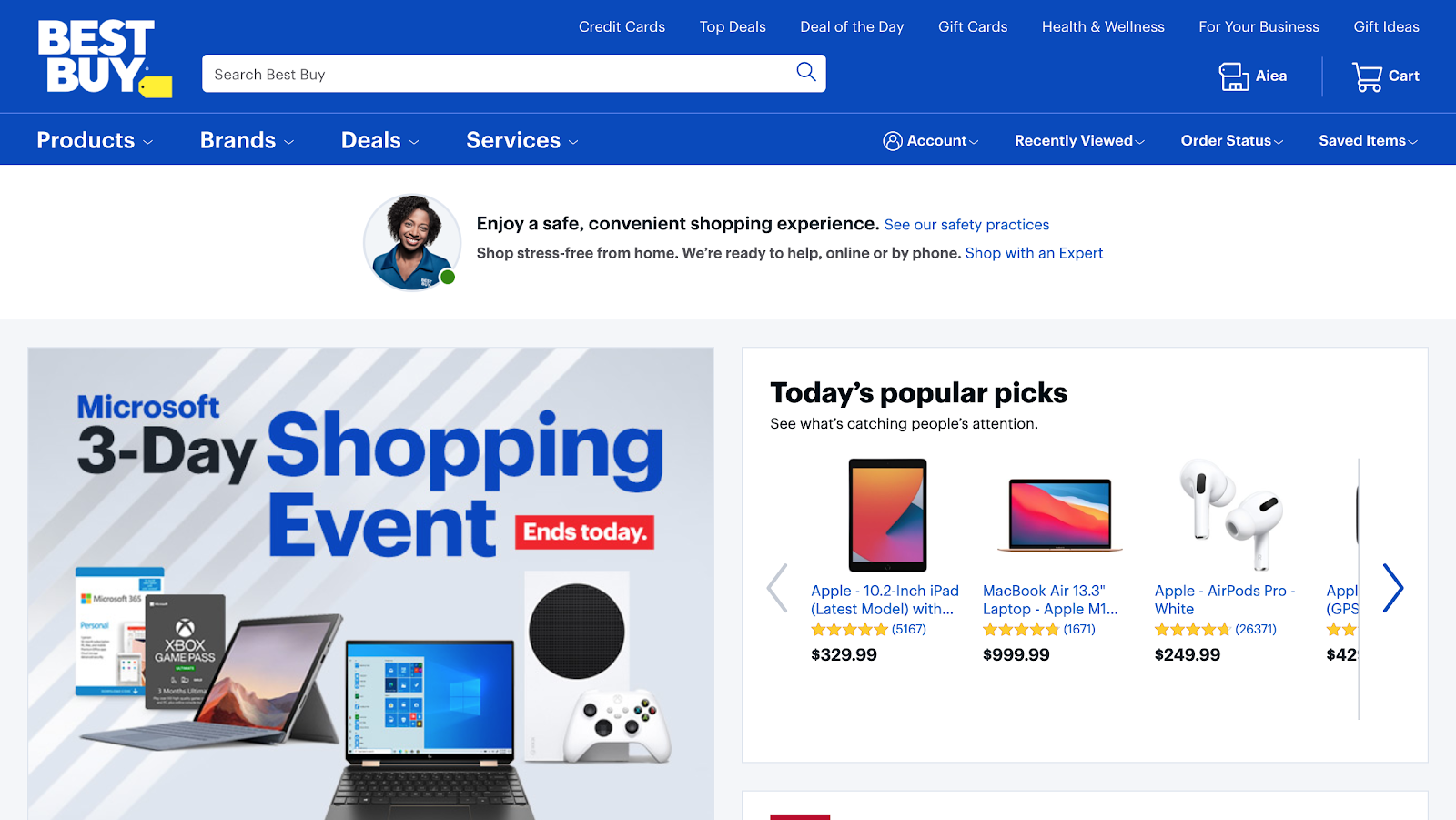Open the Apple AirPods Pro White link
Viewport: 1456px width, 820px height.
[1225, 600]
